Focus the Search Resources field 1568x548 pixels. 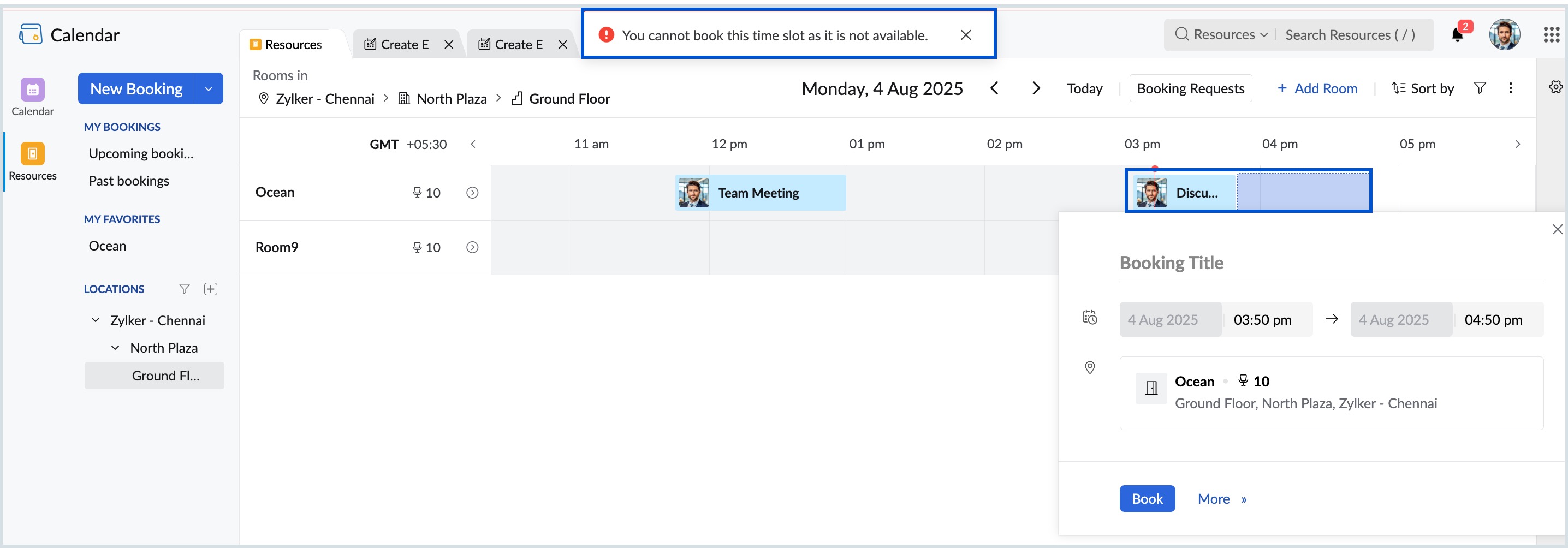coord(1350,35)
